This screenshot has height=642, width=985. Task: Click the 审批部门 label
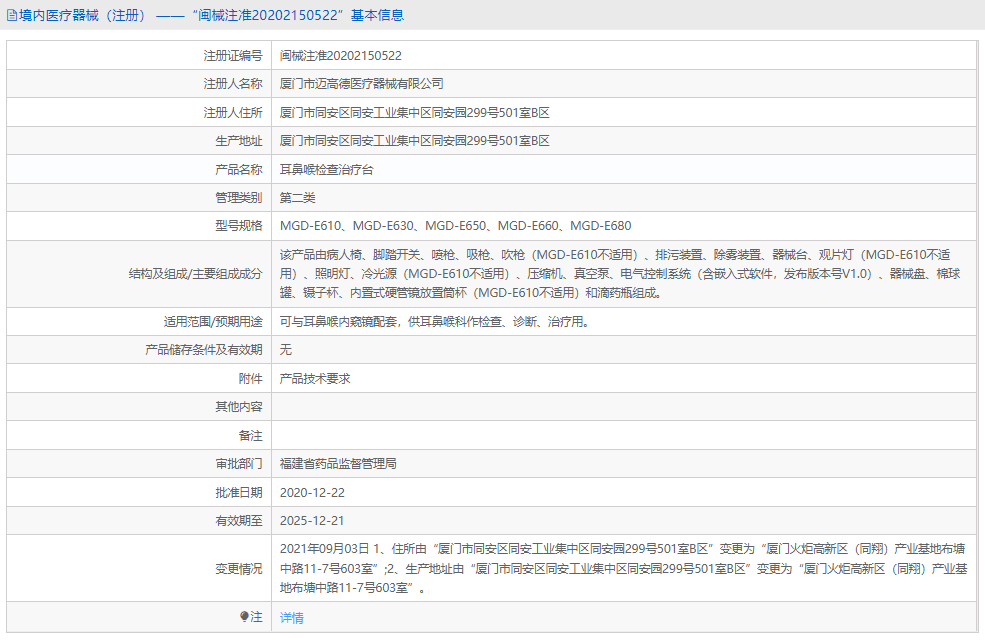[239, 464]
